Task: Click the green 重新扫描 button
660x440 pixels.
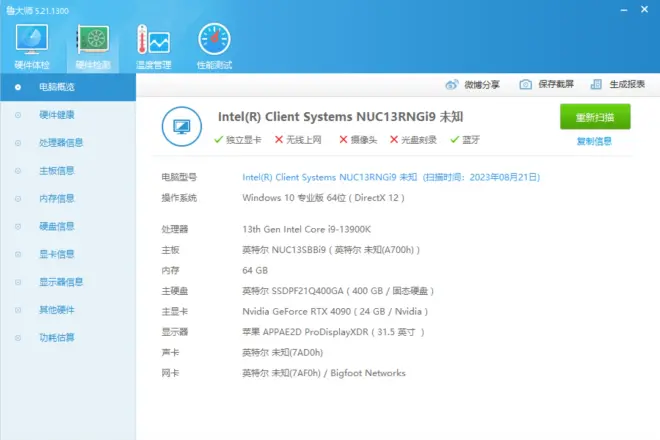Action: (x=595, y=117)
